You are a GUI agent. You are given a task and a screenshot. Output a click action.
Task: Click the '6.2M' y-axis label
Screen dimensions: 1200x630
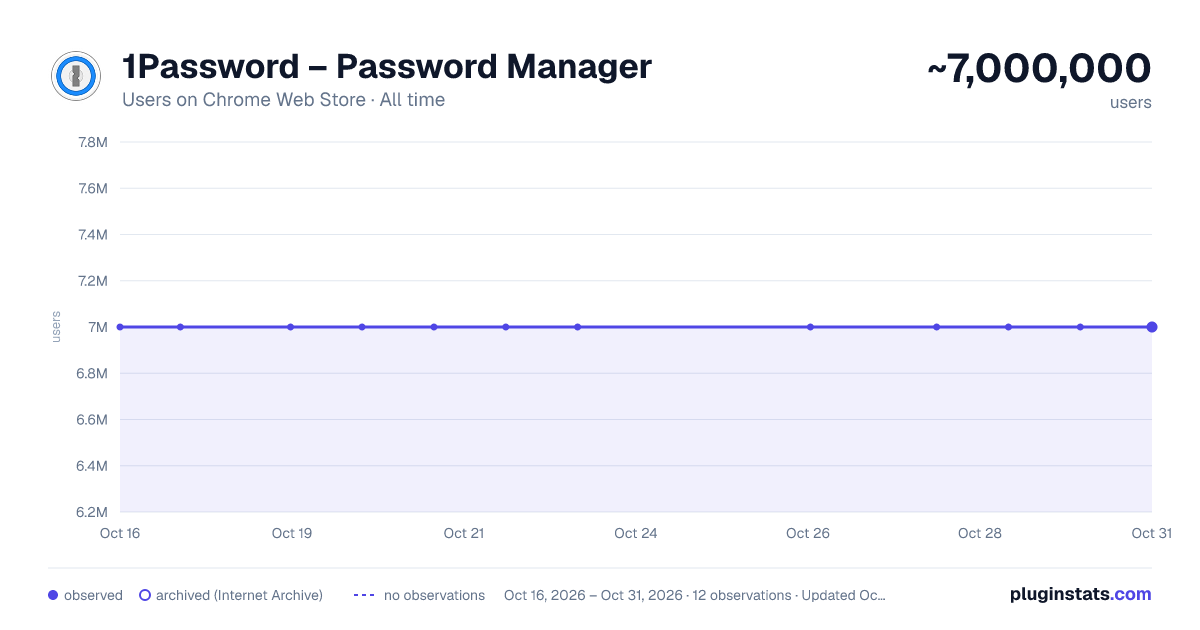(x=92, y=513)
